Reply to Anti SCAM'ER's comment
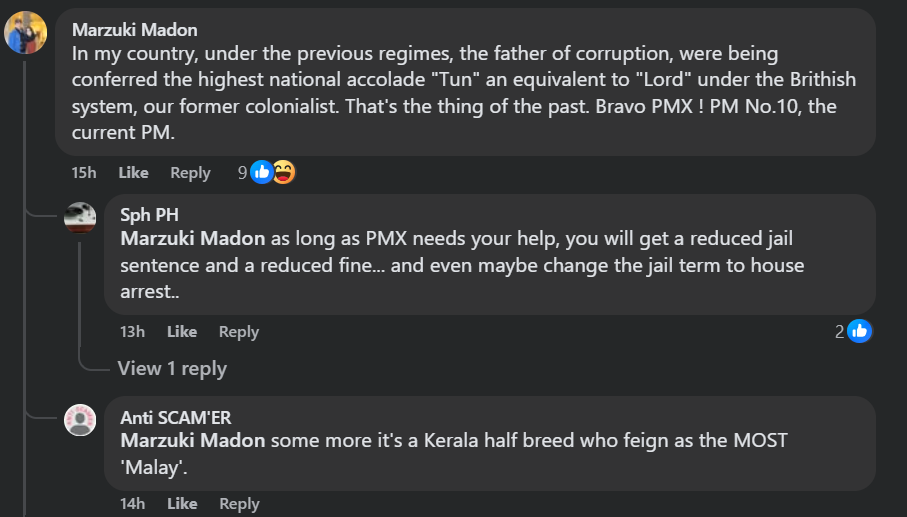 (239, 504)
